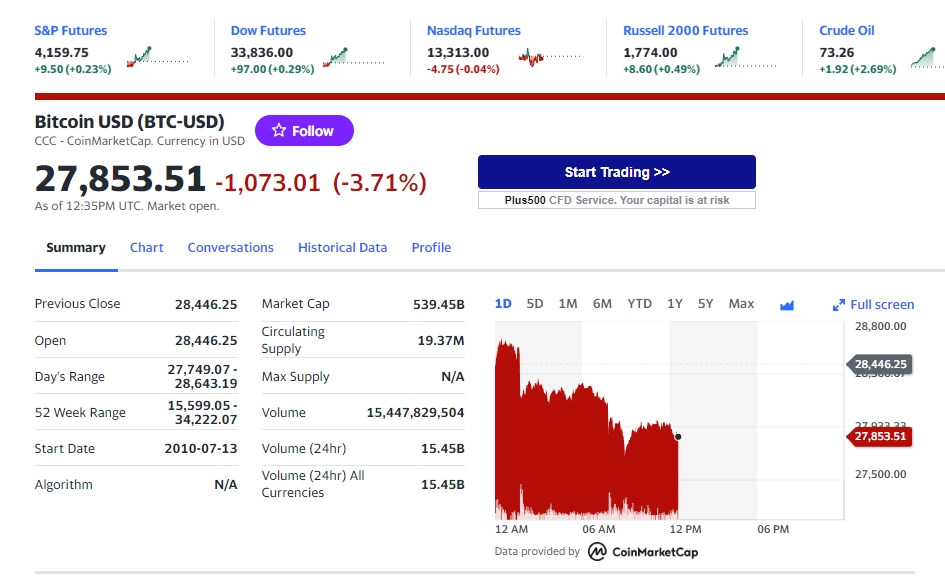
Task: Select the 1M chart range
Action: coord(568,304)
